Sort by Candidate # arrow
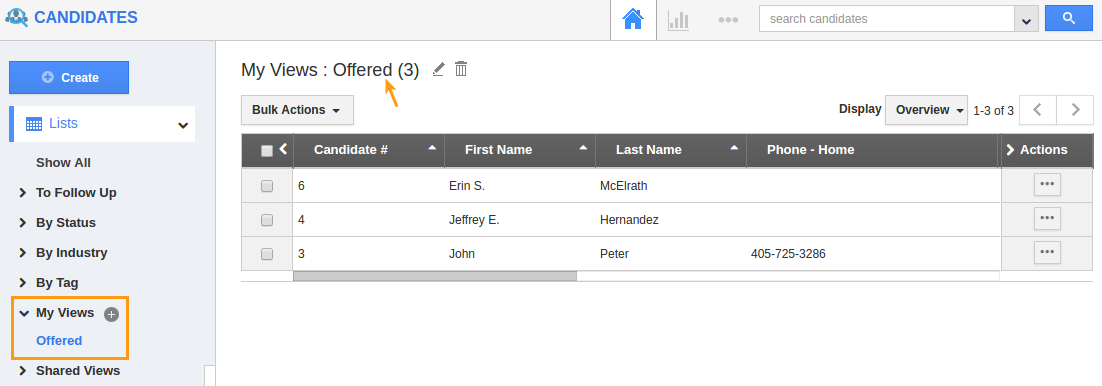 432,148
